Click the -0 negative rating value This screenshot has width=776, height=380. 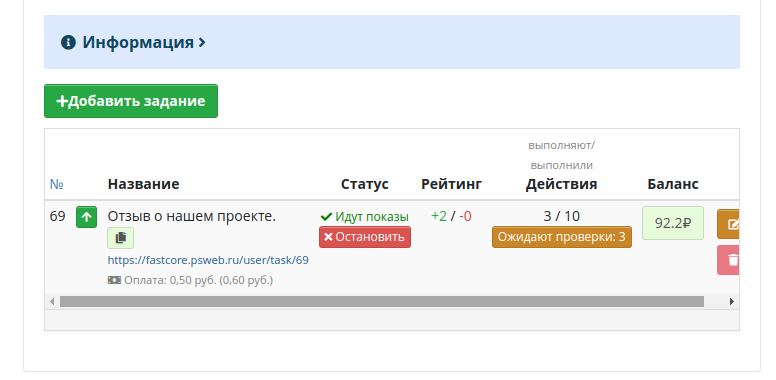coord(465,216)
